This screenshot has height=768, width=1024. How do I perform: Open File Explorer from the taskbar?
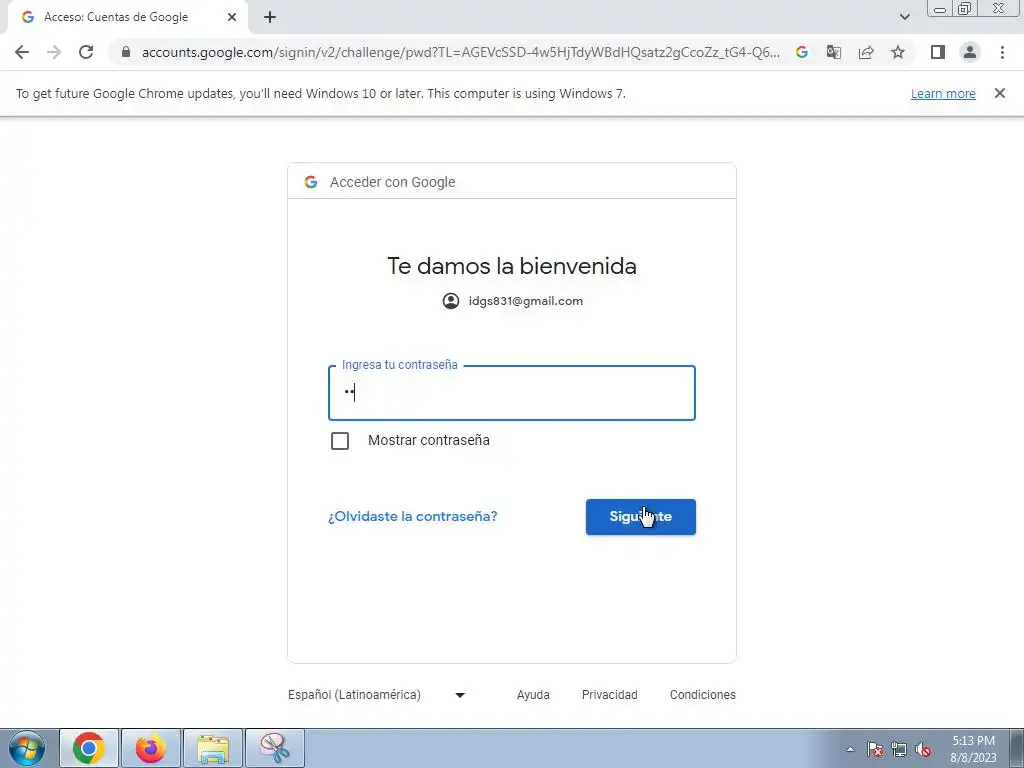[x=213, y=748]
